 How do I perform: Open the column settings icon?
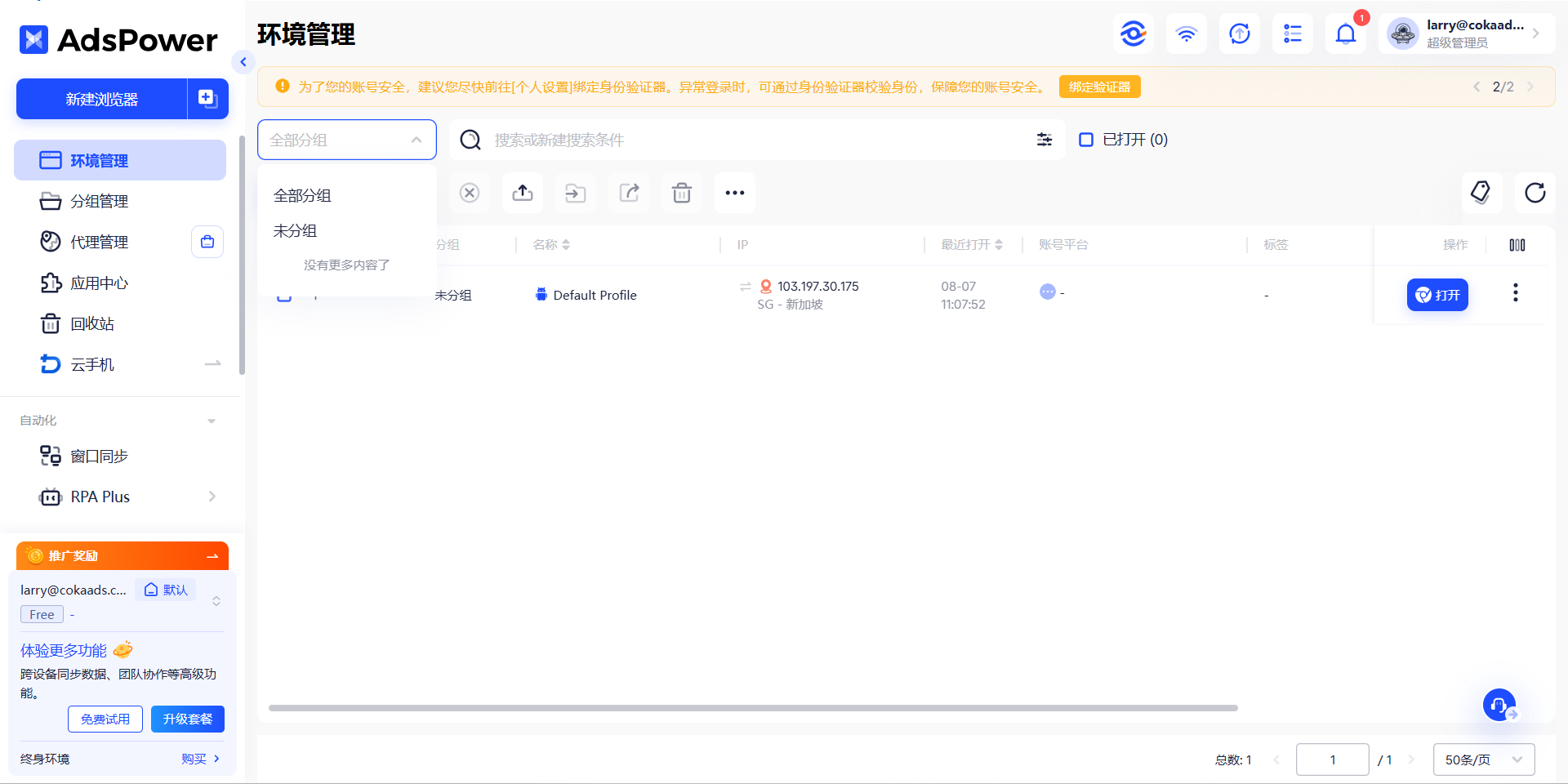click(1517, 245)
